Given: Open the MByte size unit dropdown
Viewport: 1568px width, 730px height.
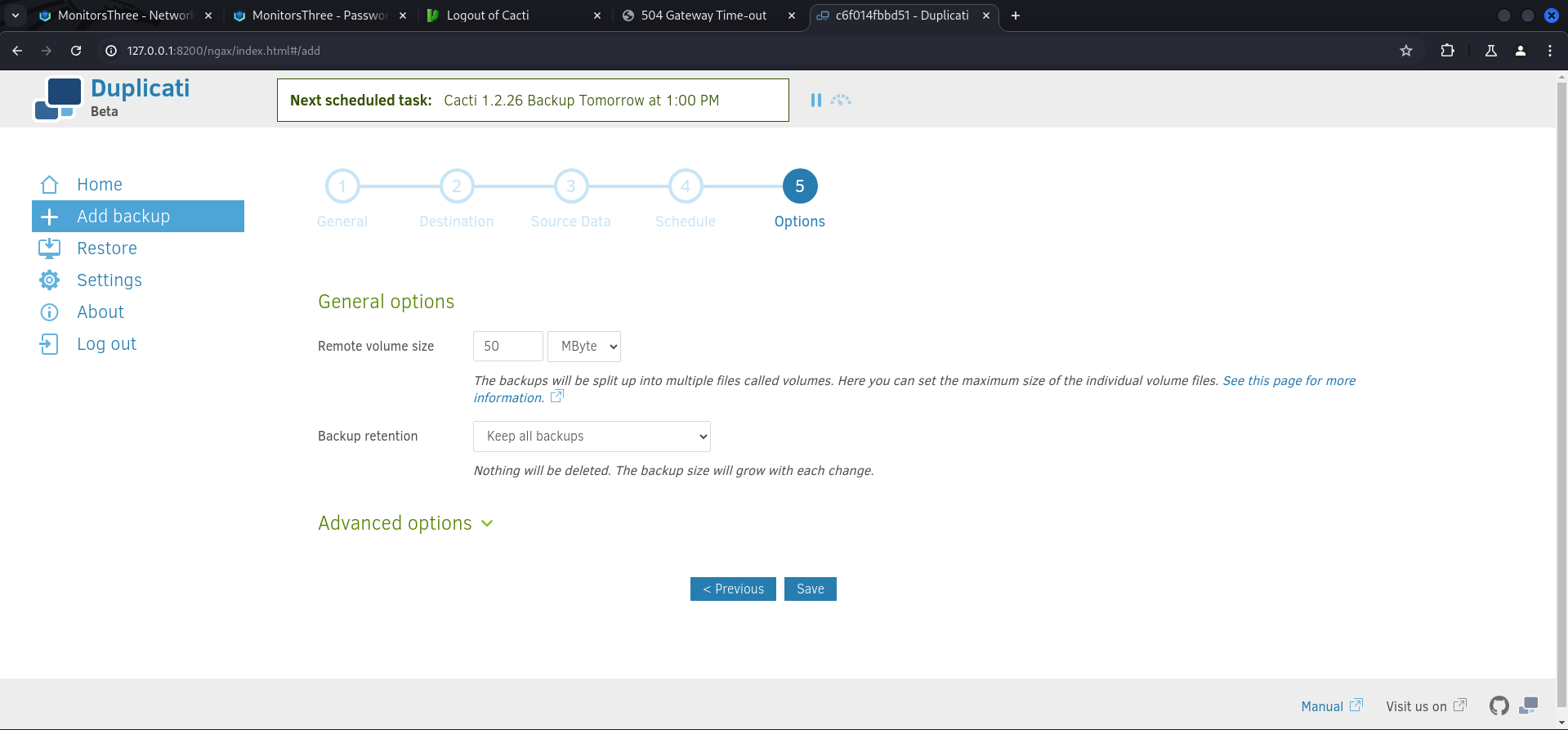Looking at the screenshot, I should (x=584, y=347).
